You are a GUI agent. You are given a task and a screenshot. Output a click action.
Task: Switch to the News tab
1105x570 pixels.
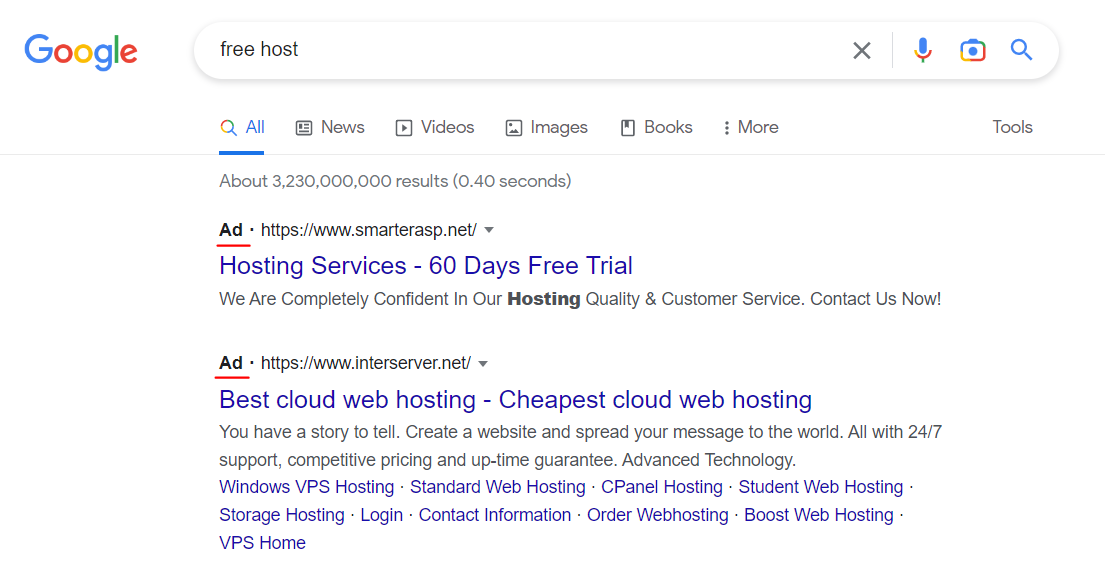[330, 127]
